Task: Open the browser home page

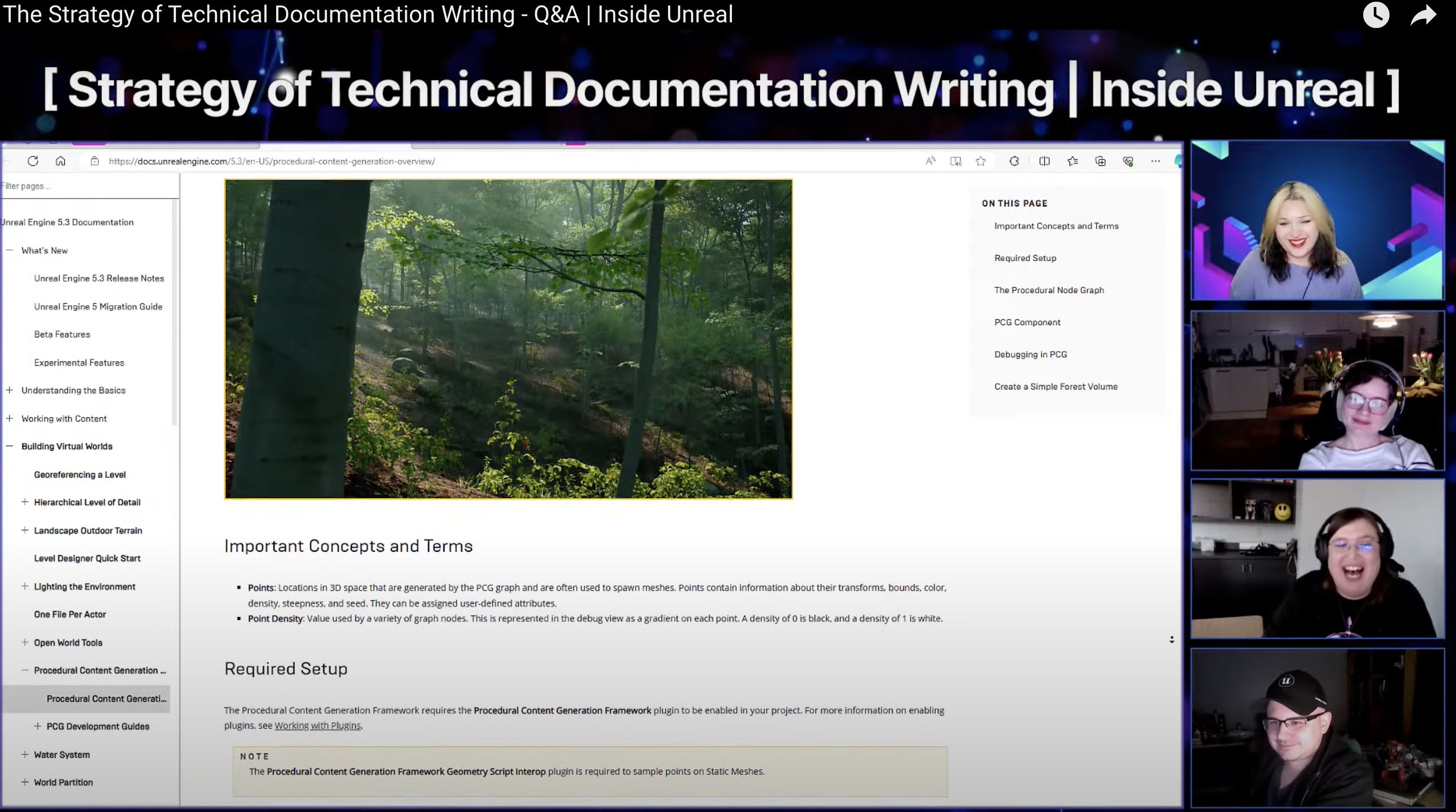Action: pyautogui.click(x=60, y=161)
